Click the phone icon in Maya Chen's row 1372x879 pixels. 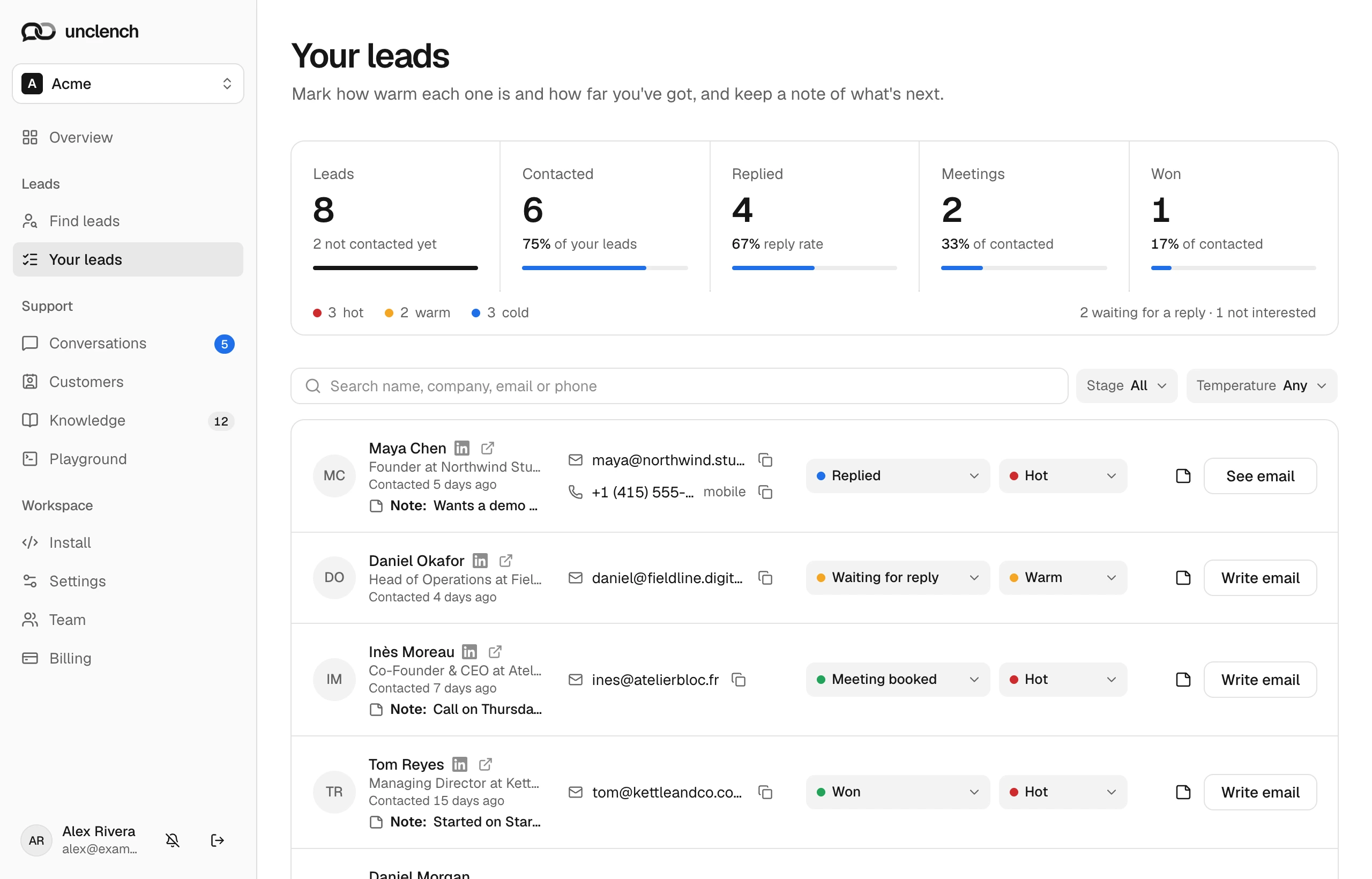click(x=575, y=492)
